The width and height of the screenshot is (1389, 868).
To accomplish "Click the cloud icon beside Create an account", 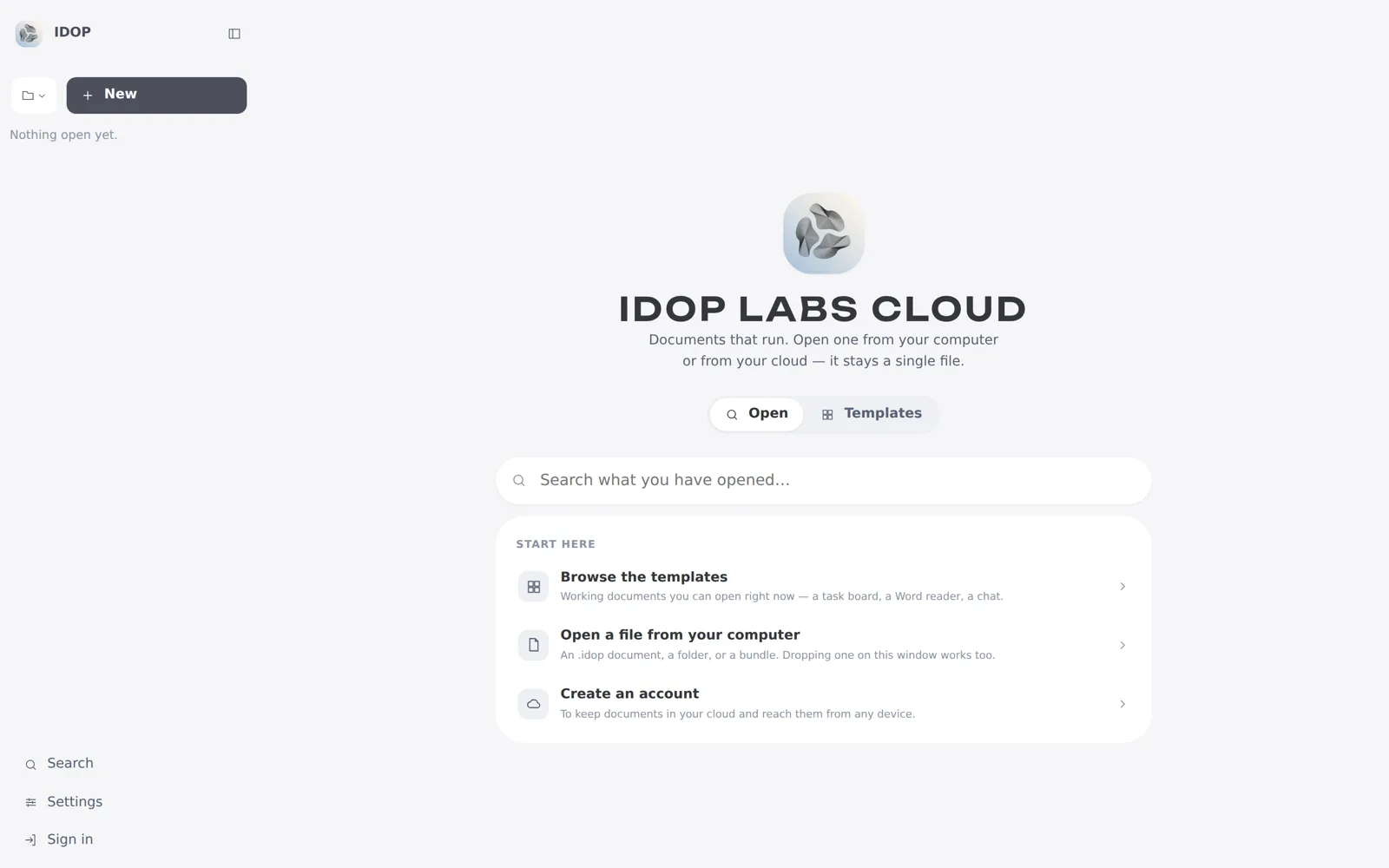I will (x=534, y=704).
